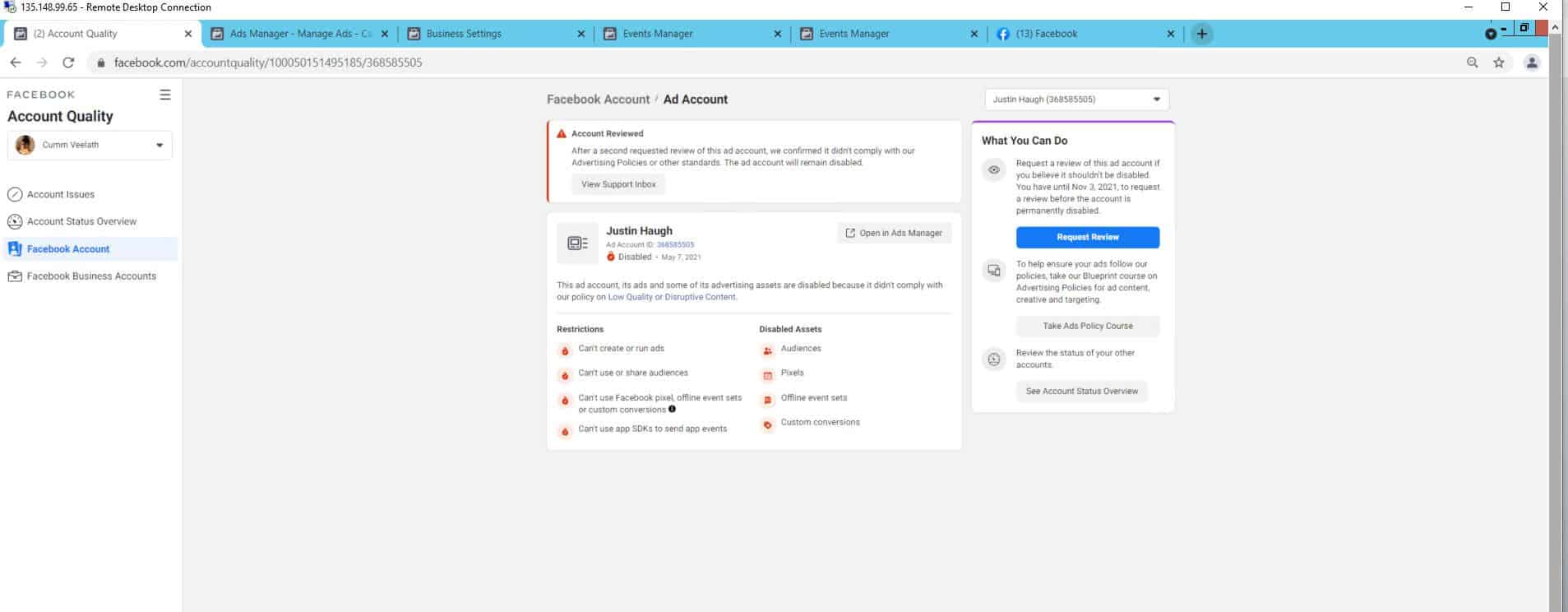
Task: Open Facebook Business Accounts in sidebar
Action: pyautogui.click(x=91, y=276)
